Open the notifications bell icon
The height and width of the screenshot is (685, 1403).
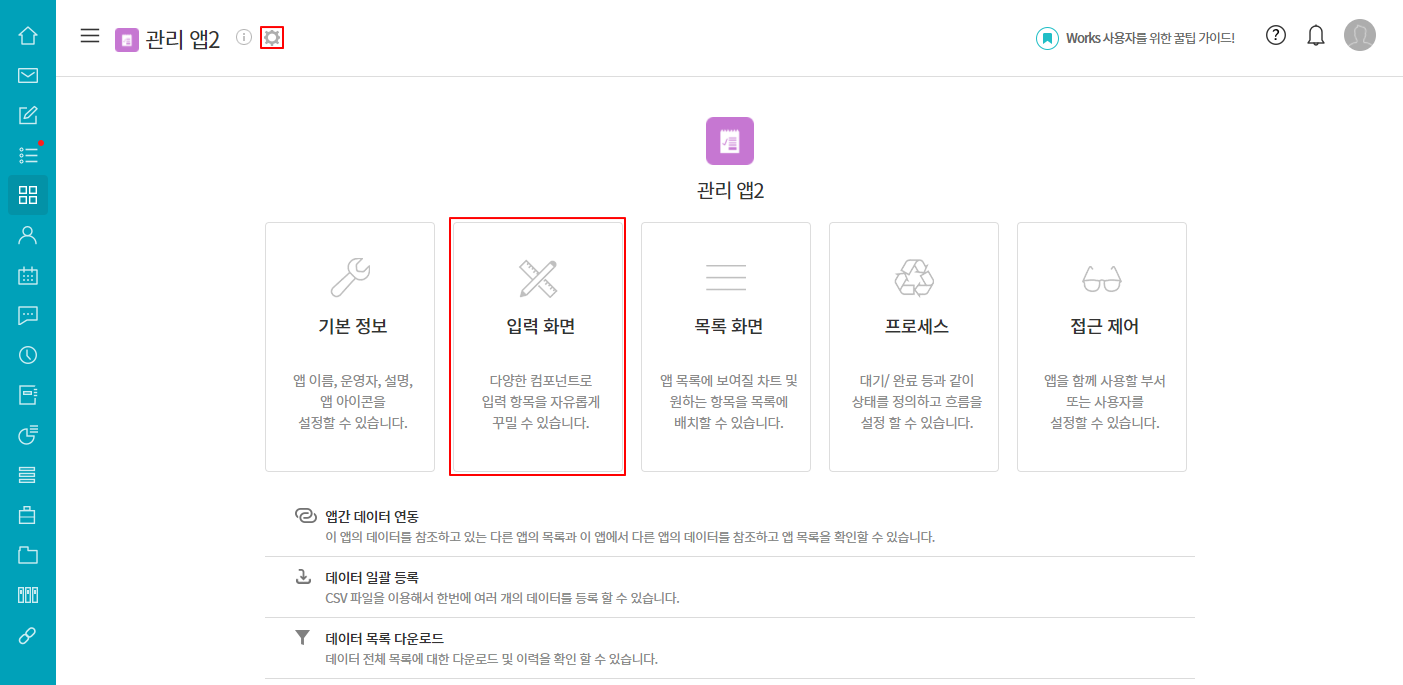[x=1316, y=36]
